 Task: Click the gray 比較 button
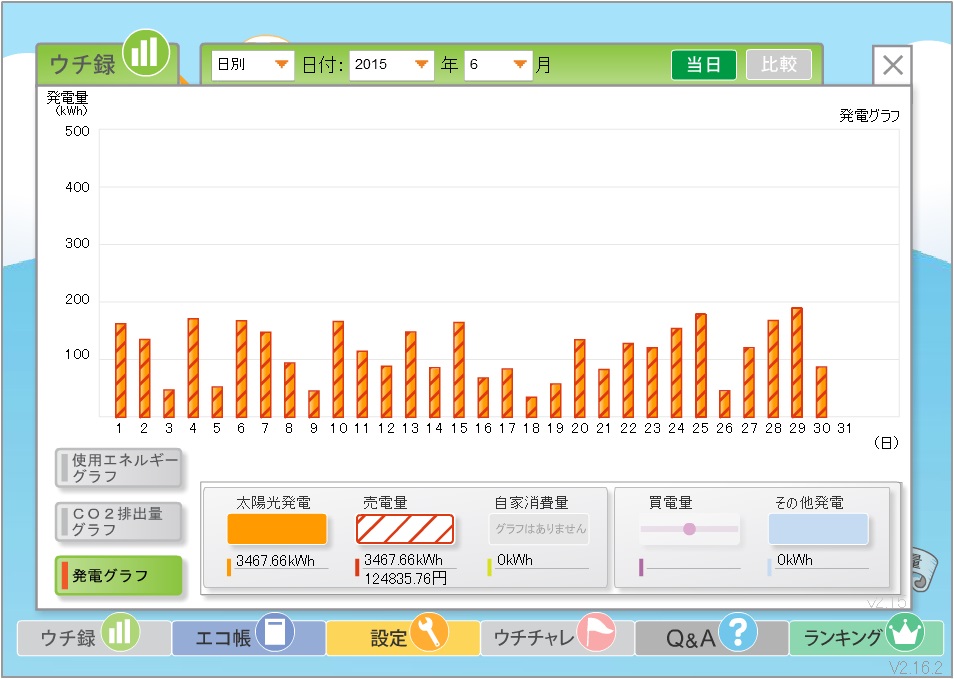point(779,64)
